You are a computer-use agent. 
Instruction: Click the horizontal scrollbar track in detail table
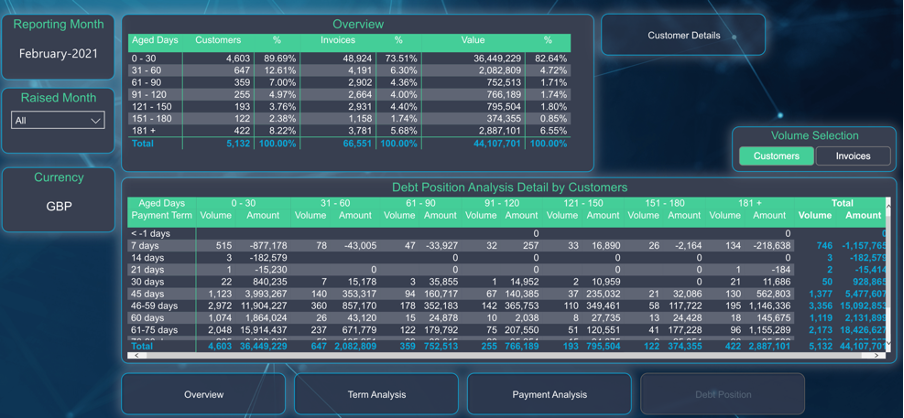pos(506,356)
